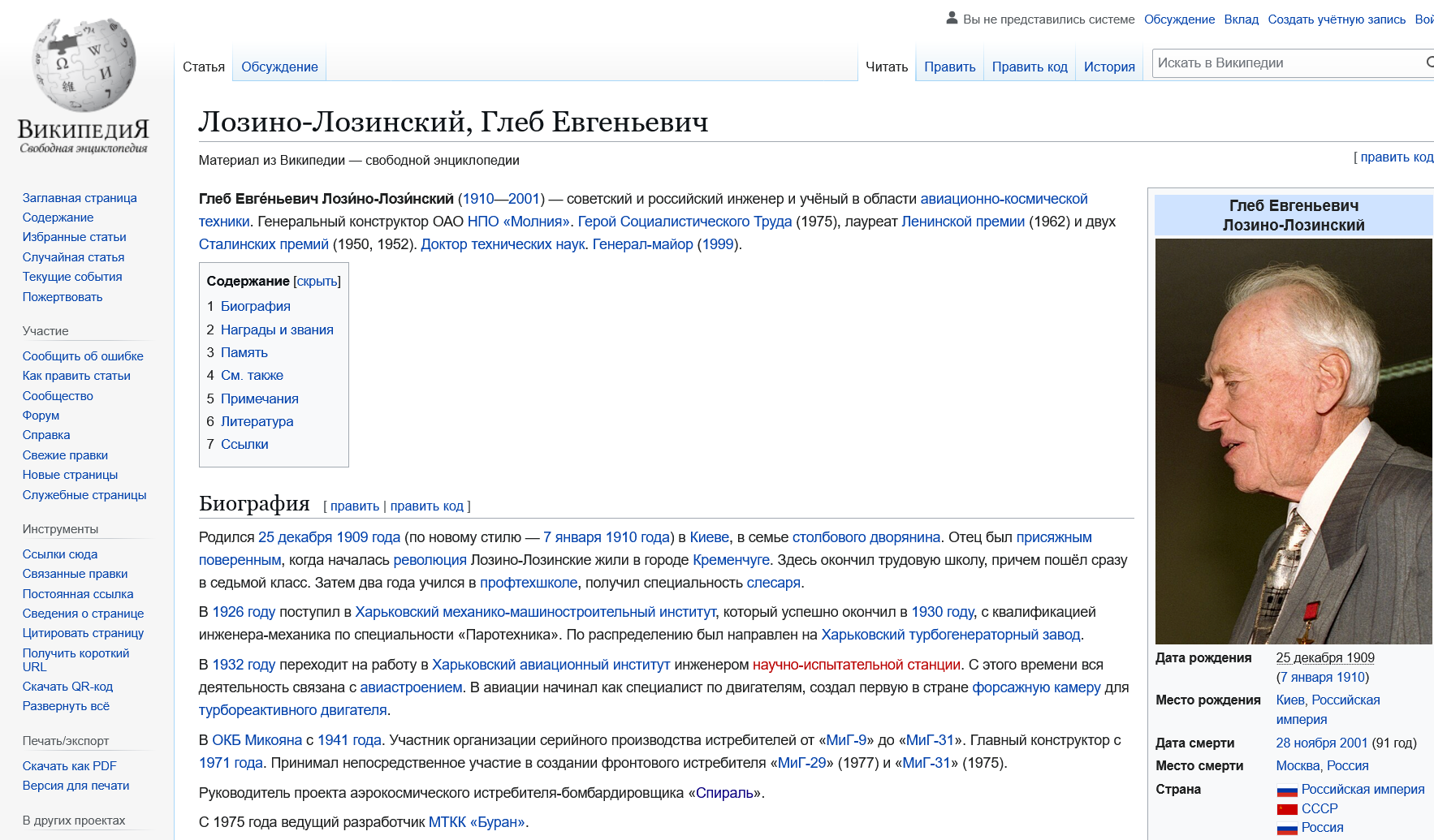
Task: Click the Russian Empire flag icon
Action: coord(1287,790)
